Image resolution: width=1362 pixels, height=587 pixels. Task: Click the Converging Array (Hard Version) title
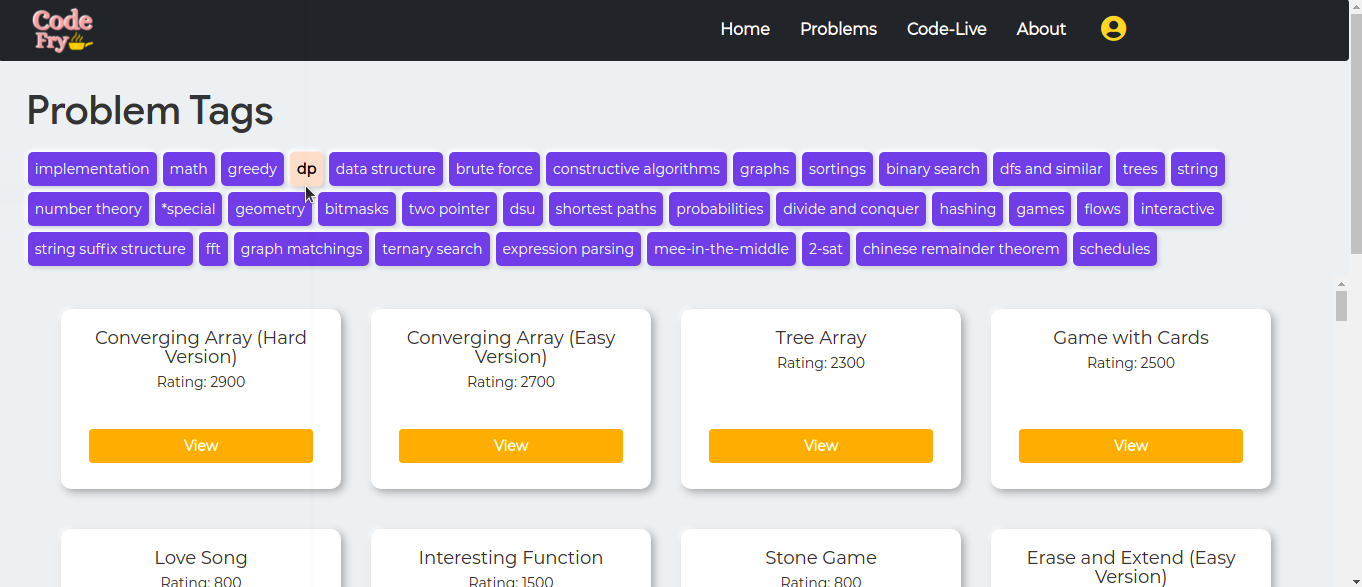[201, 347]
